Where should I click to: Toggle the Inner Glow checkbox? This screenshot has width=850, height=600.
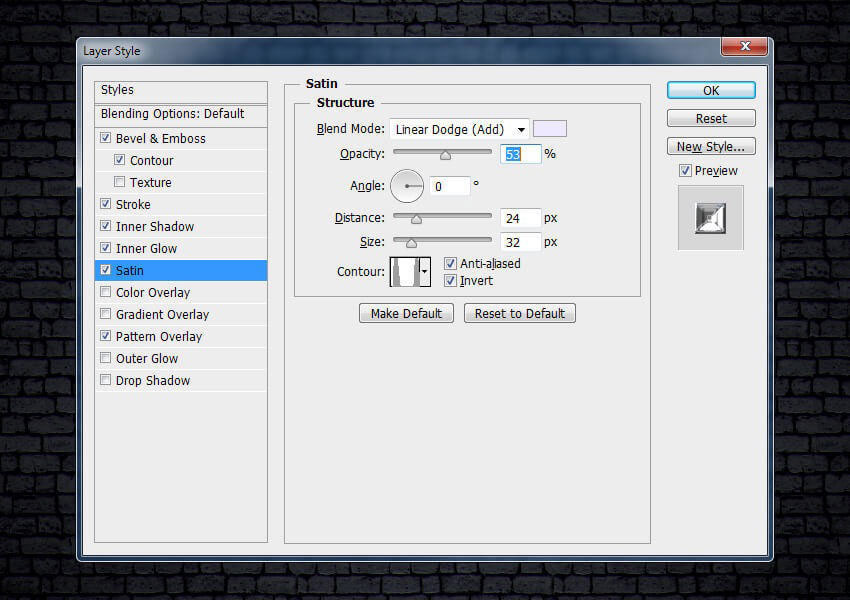pyautogui.click(x=106, y=248)
